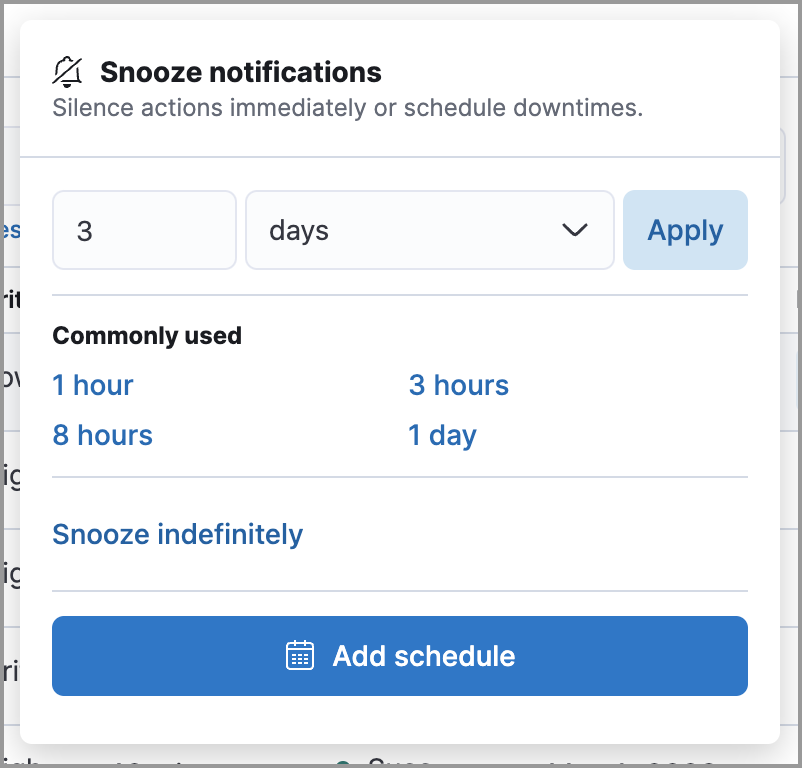Click Snooze indefinitely
The height and width of the screenshot is (768, 802).
(177, 534)
